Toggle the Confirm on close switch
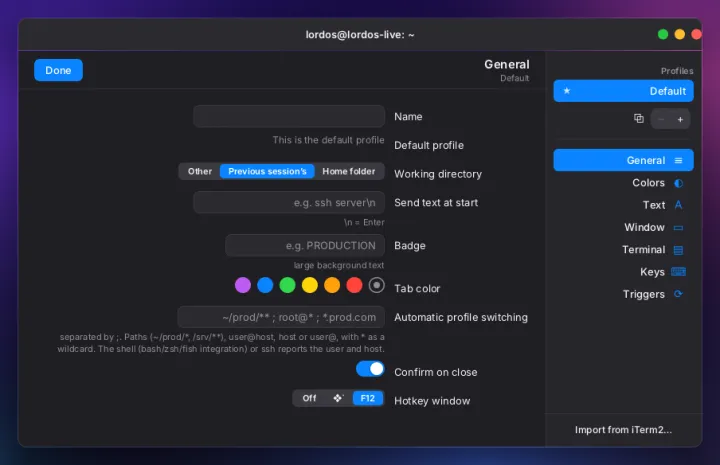The image size is (720, 465). tap(370, 369)
